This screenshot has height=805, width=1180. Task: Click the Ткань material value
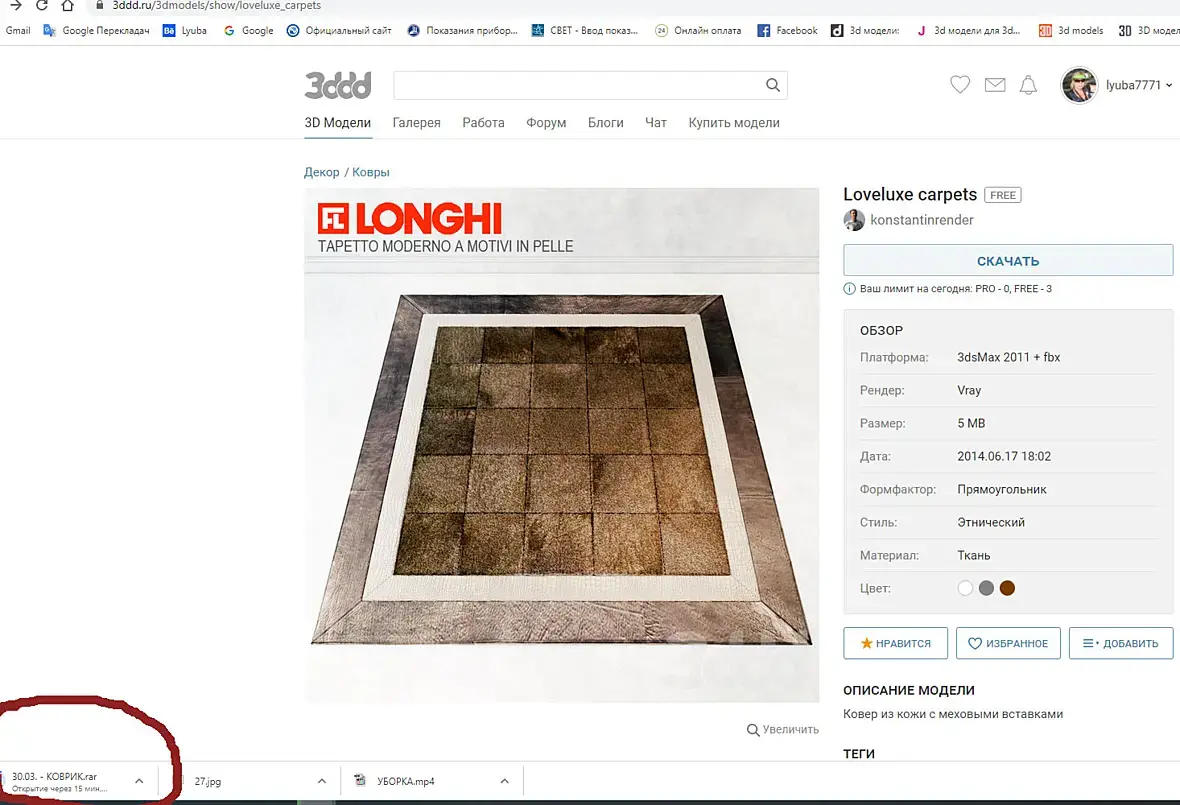click(x=974, y=555)
